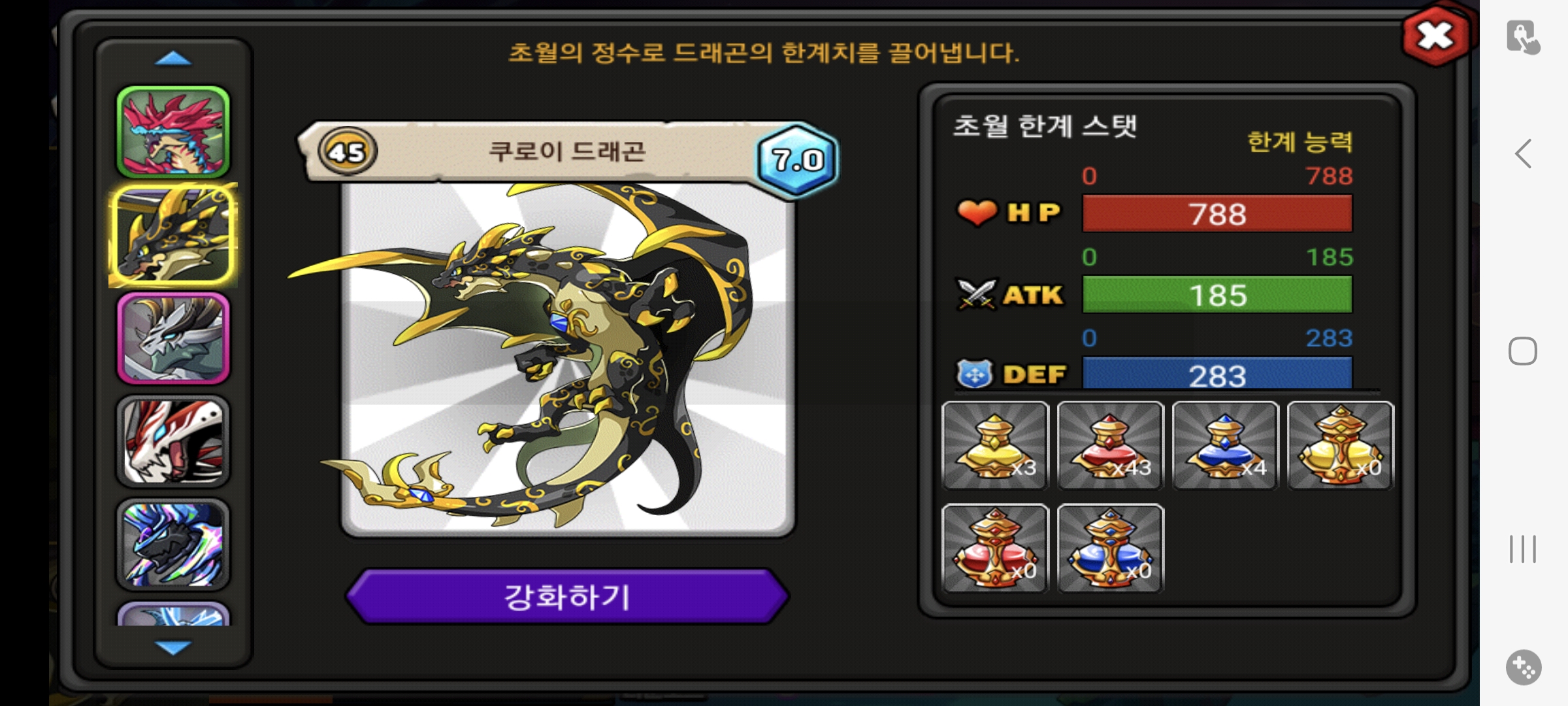Screen dimensions: 1568x706
Task: Open Android recent apps button
Action: coord(1523,548)
